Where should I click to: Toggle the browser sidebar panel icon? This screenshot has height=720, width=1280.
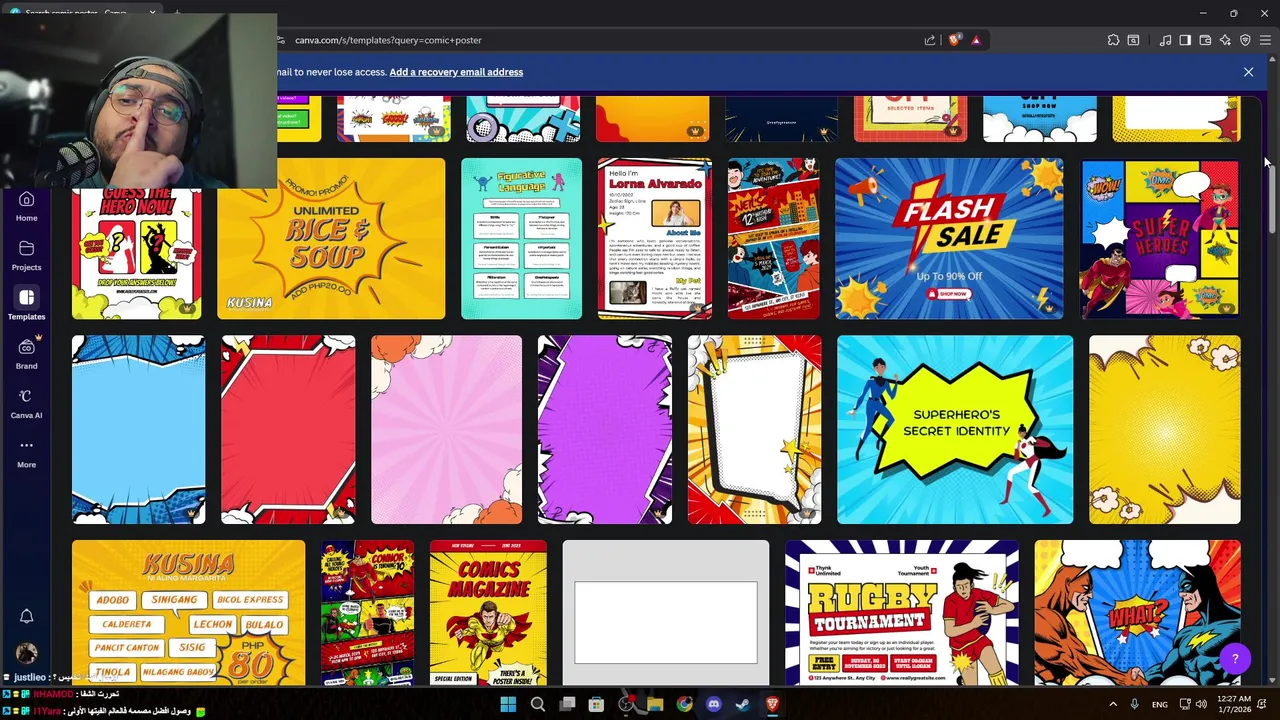(1185, 40)
